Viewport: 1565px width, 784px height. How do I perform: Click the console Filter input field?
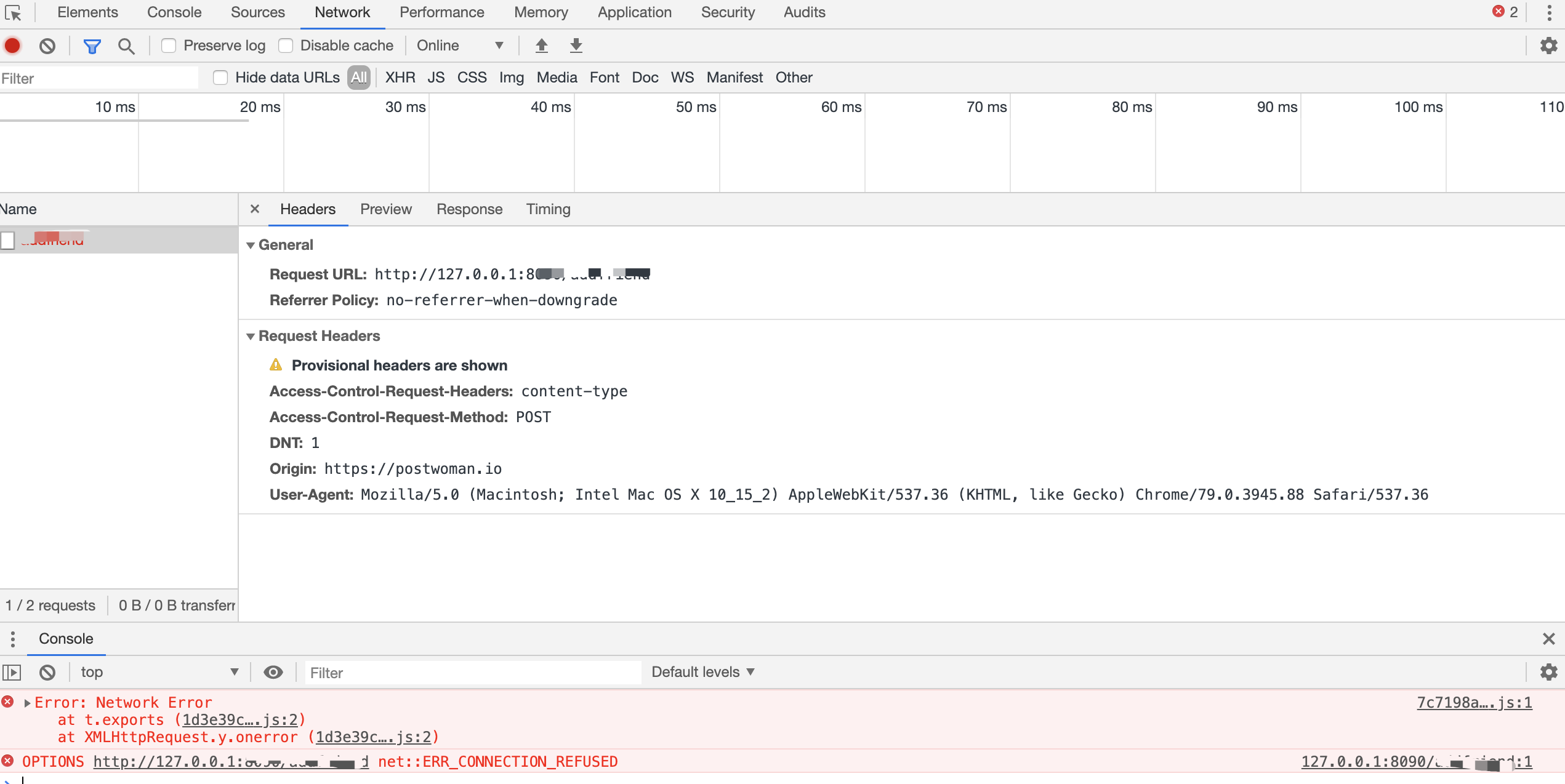473,673
